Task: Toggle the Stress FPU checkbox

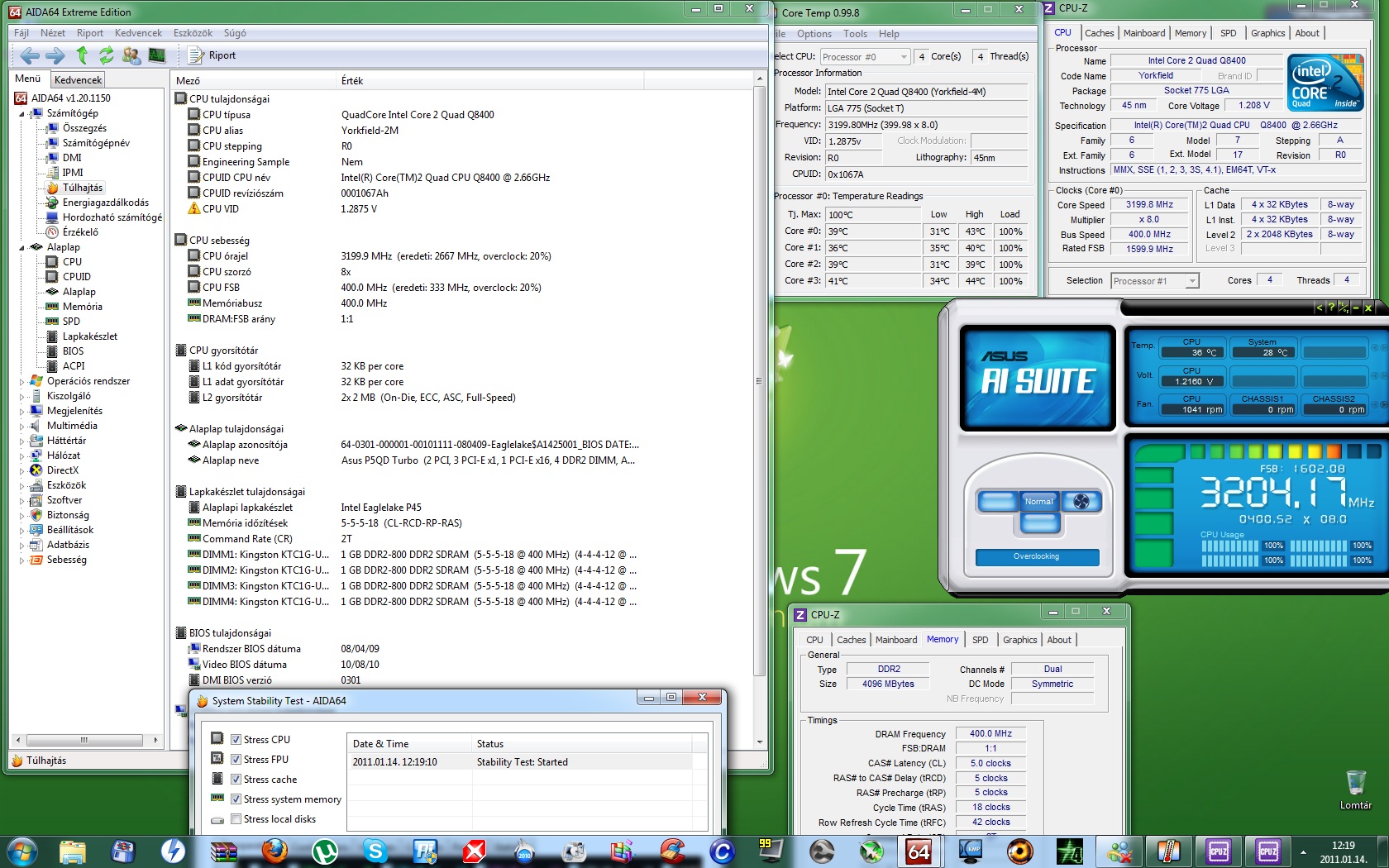Action: tap(236, 760)
